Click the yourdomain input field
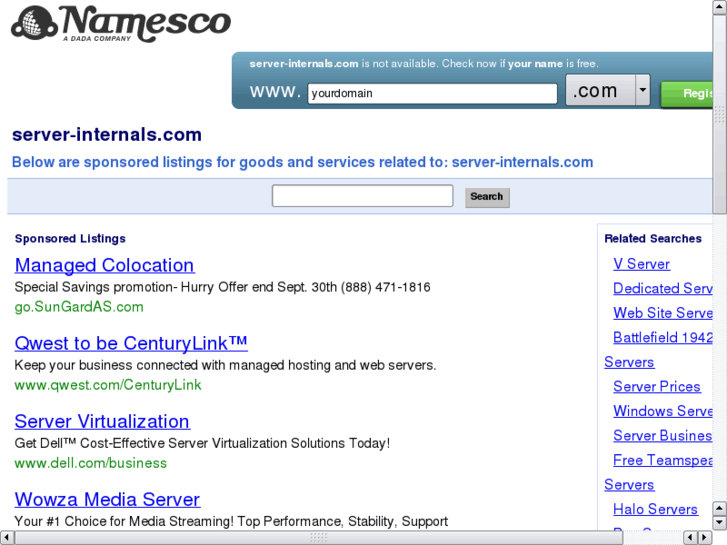 pos(431,94)
